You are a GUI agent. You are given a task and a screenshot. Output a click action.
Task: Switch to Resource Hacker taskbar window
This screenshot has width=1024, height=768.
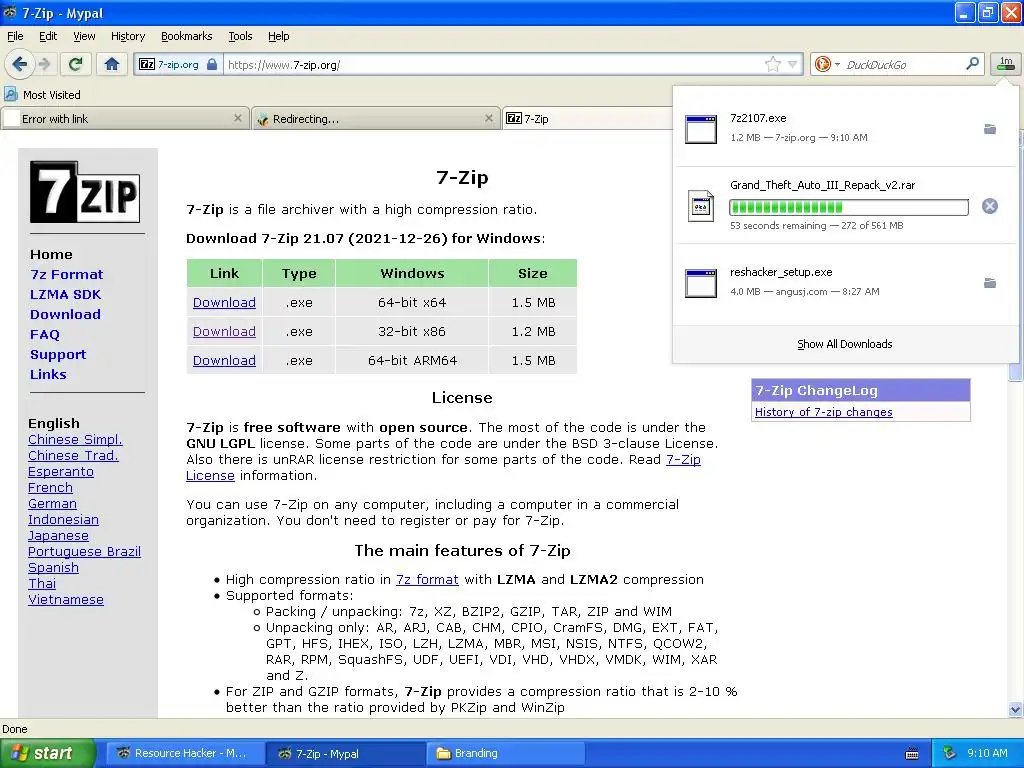[x=184, y=753]
